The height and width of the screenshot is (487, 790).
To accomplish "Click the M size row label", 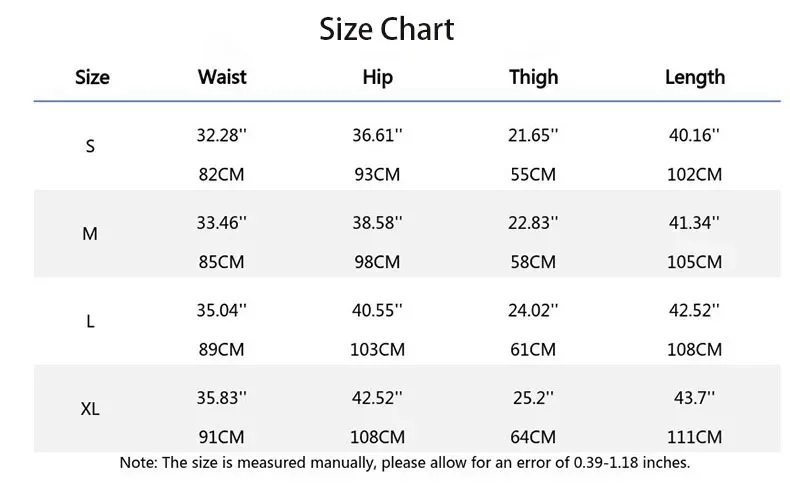I will [90, 234].
